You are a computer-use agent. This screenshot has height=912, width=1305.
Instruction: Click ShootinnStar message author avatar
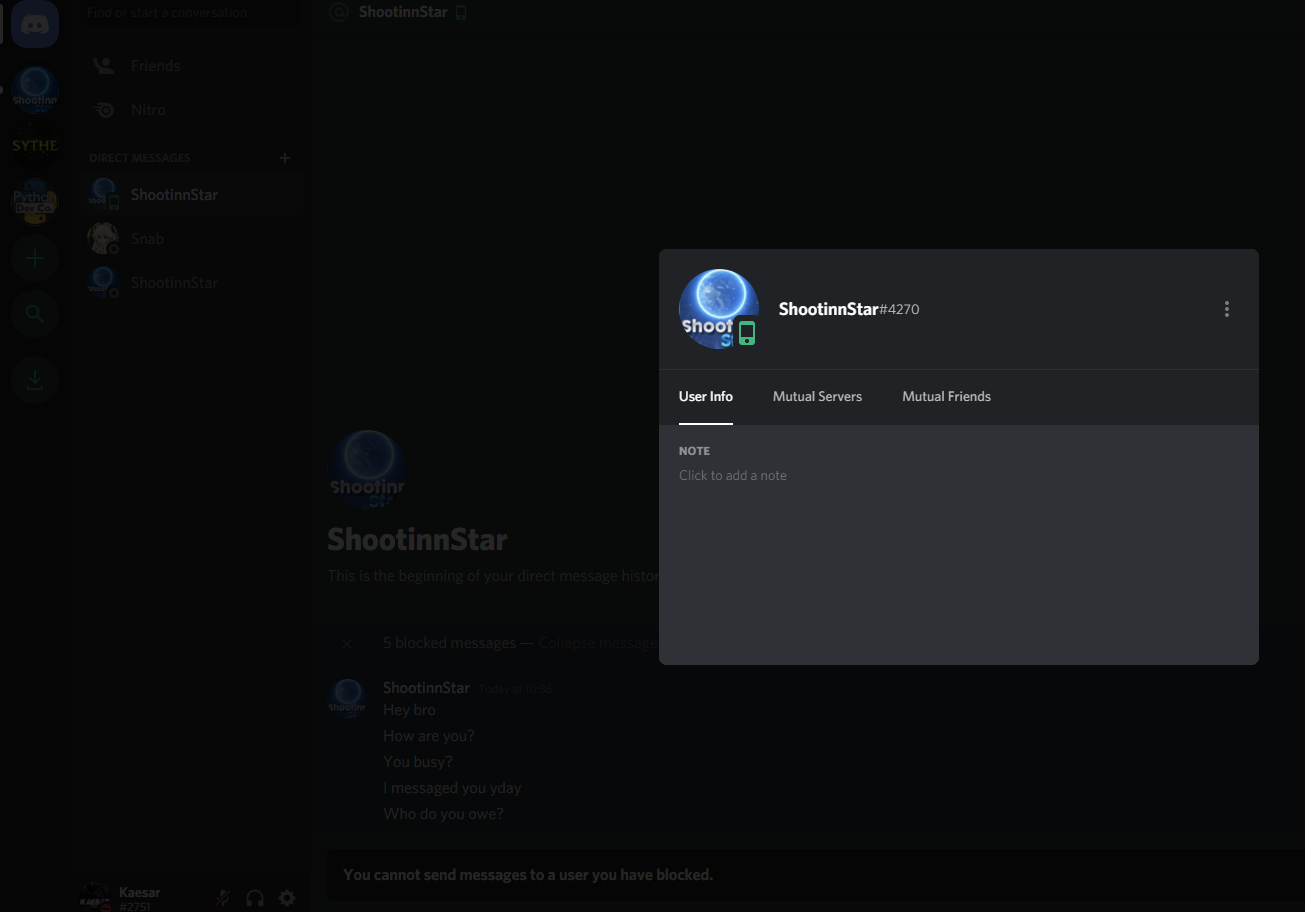coord(347,698)
